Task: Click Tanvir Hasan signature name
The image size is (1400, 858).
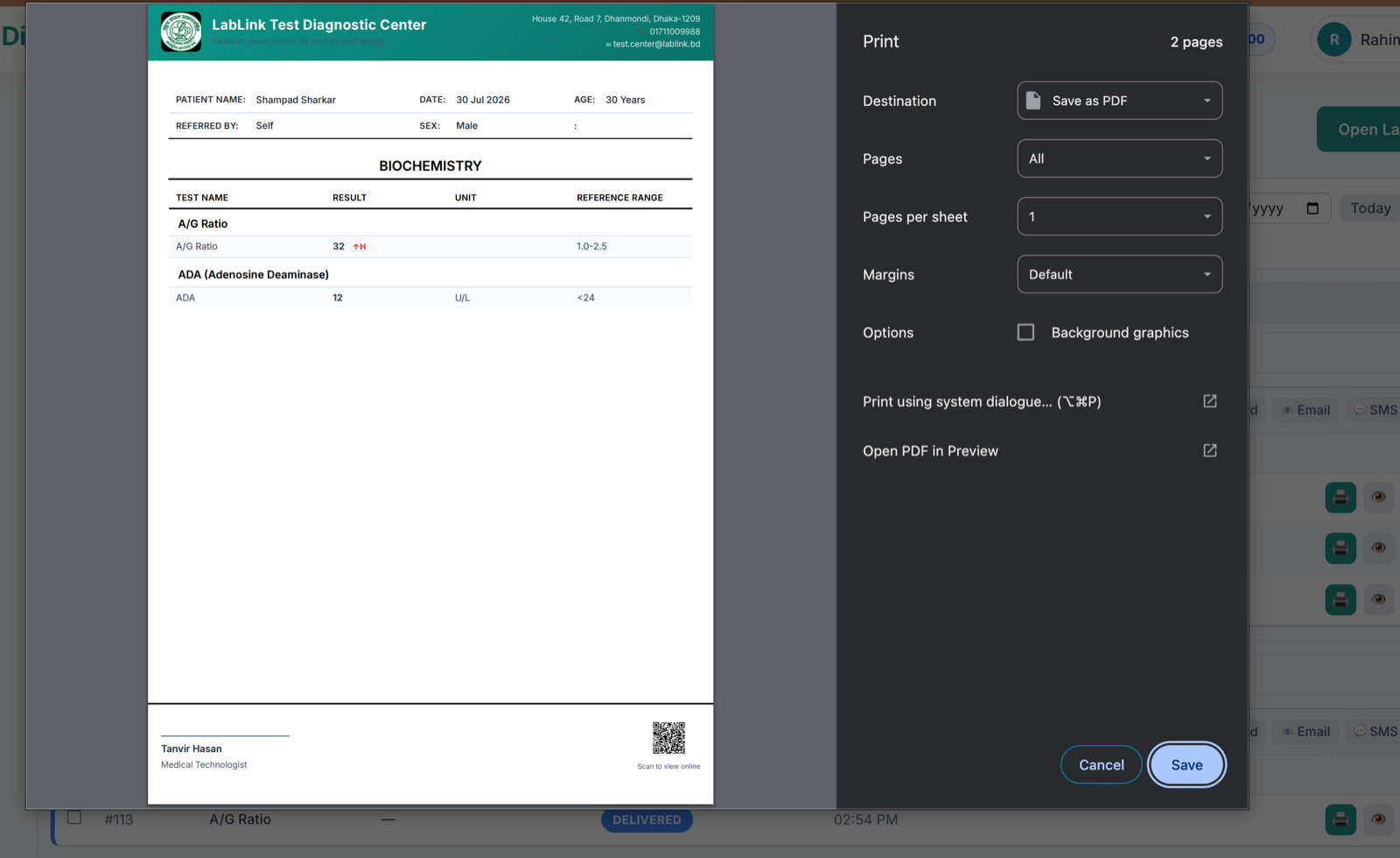Action: (192, 749)
